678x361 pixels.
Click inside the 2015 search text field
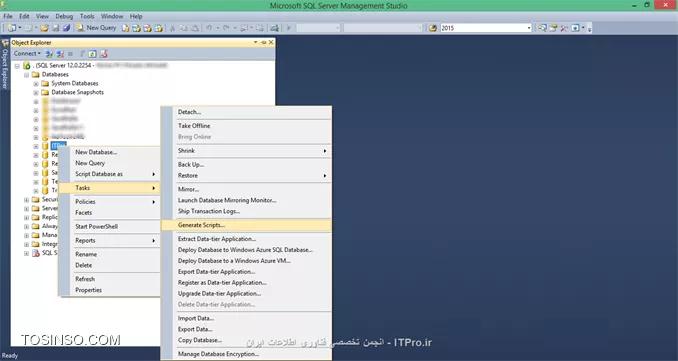(483, 28)
